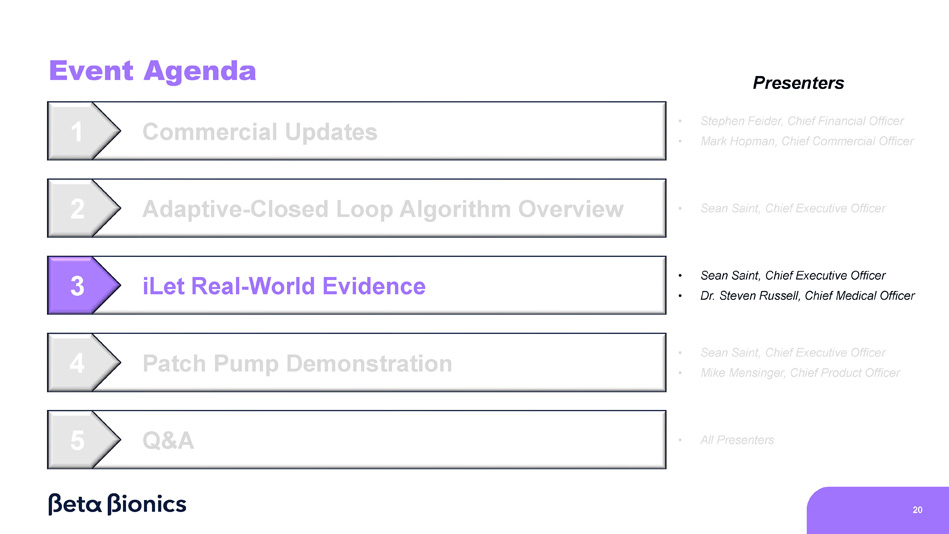The height and width of the screenshot is (534, 949).
Task: Select the highlighted purple number 3 chevron
Action: (x=78, y=286)
